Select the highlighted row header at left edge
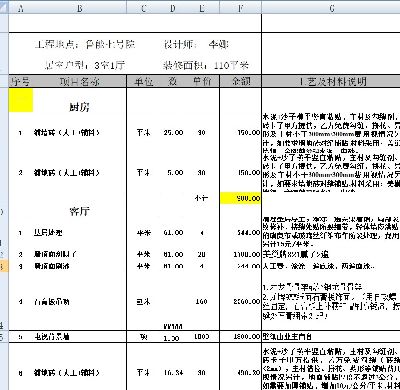 tap(4, 266)
